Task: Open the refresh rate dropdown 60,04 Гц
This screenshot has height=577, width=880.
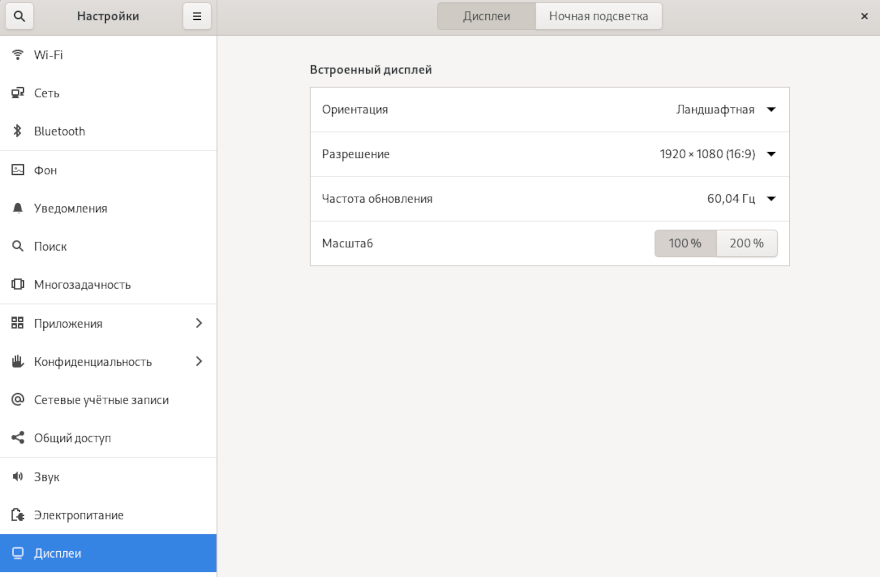Action: pos(741,198)
